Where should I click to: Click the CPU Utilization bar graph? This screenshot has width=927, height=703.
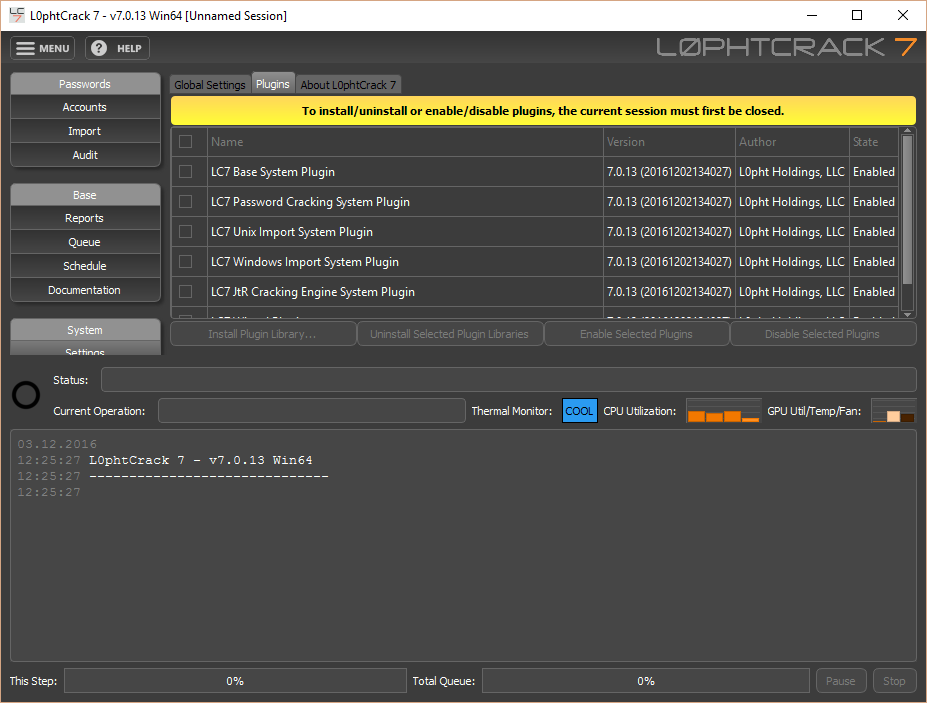click(x=723, y=411)
